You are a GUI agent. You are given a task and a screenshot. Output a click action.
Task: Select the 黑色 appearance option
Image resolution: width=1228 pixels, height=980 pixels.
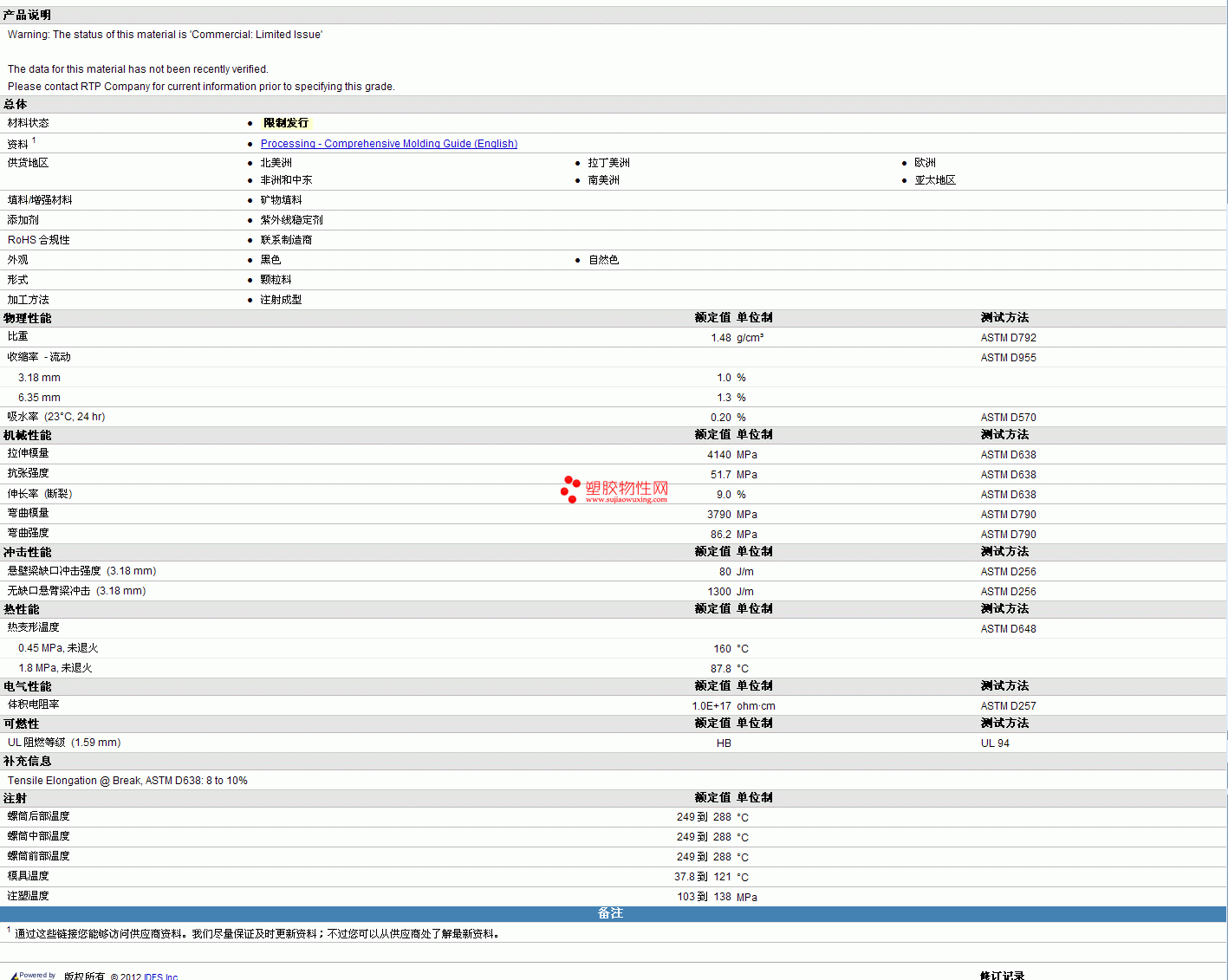(270, 260)
